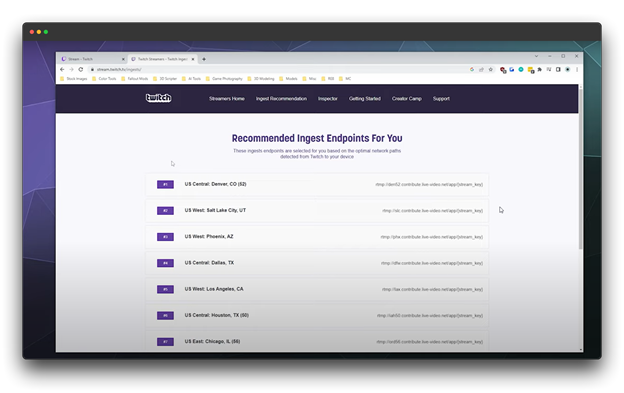Click the Houston rtmp endpoint URL

430,316
